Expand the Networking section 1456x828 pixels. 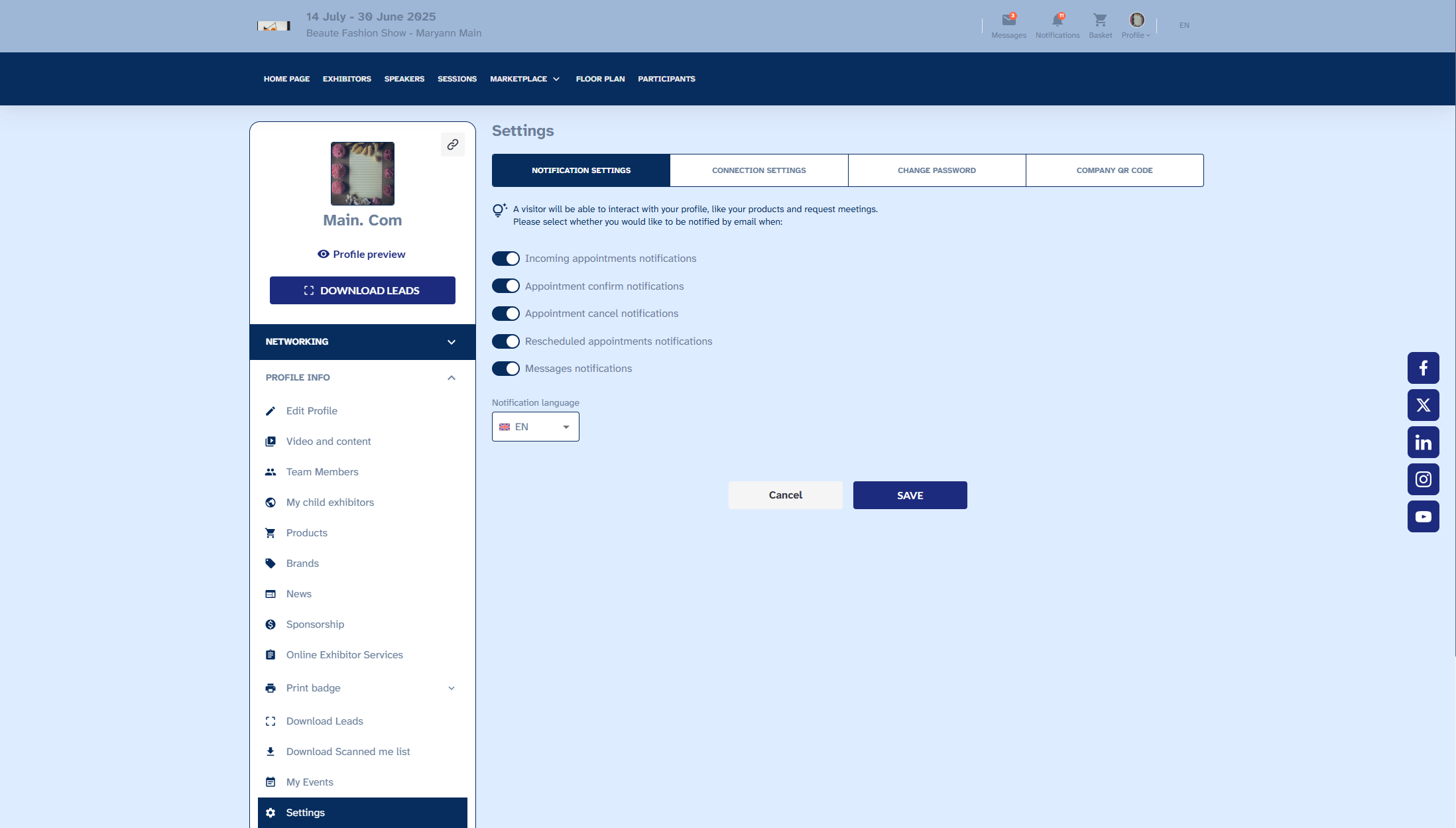tap(362, 342)
